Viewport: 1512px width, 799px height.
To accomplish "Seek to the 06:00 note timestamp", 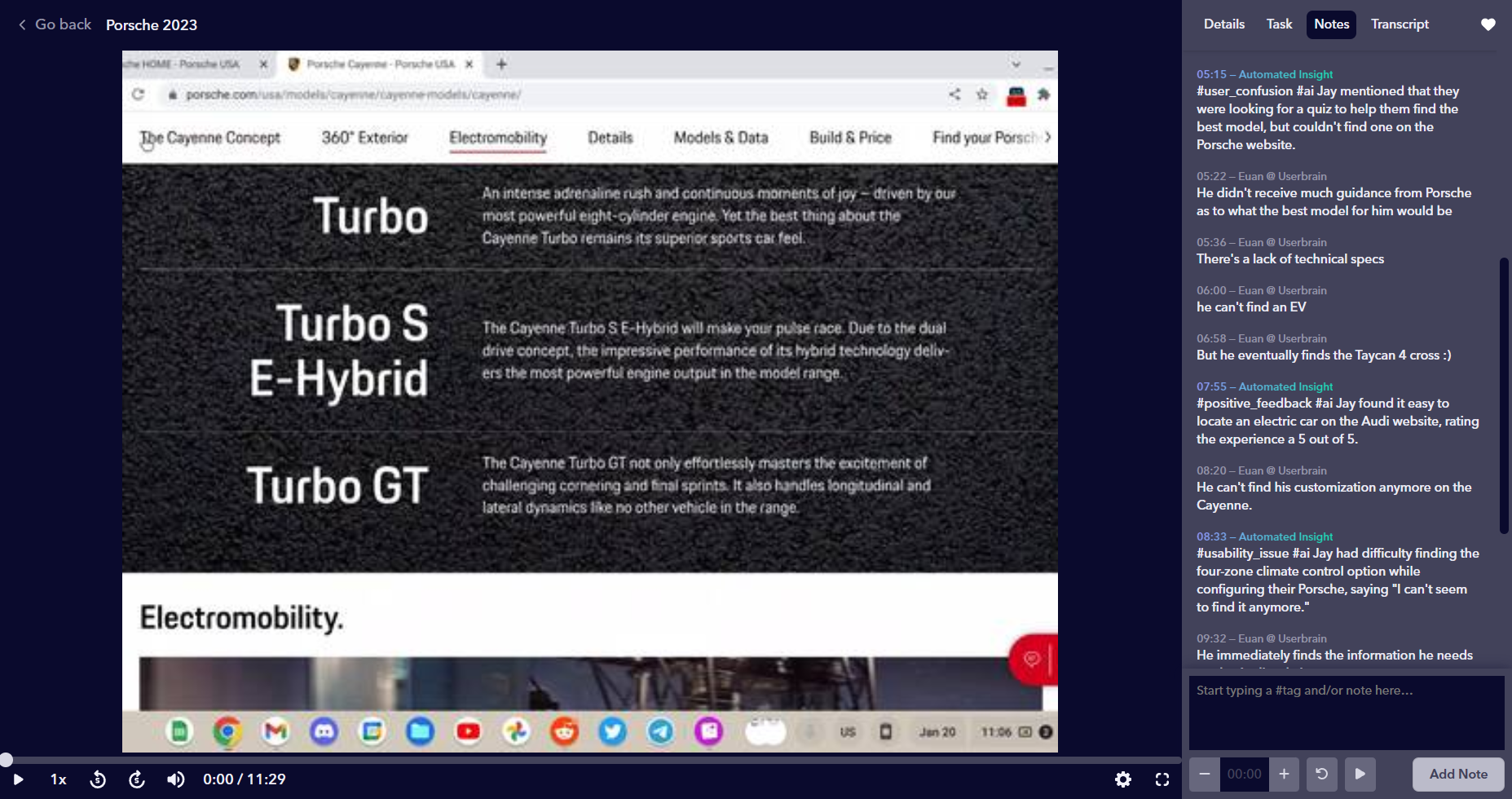I will [1211, 290].
